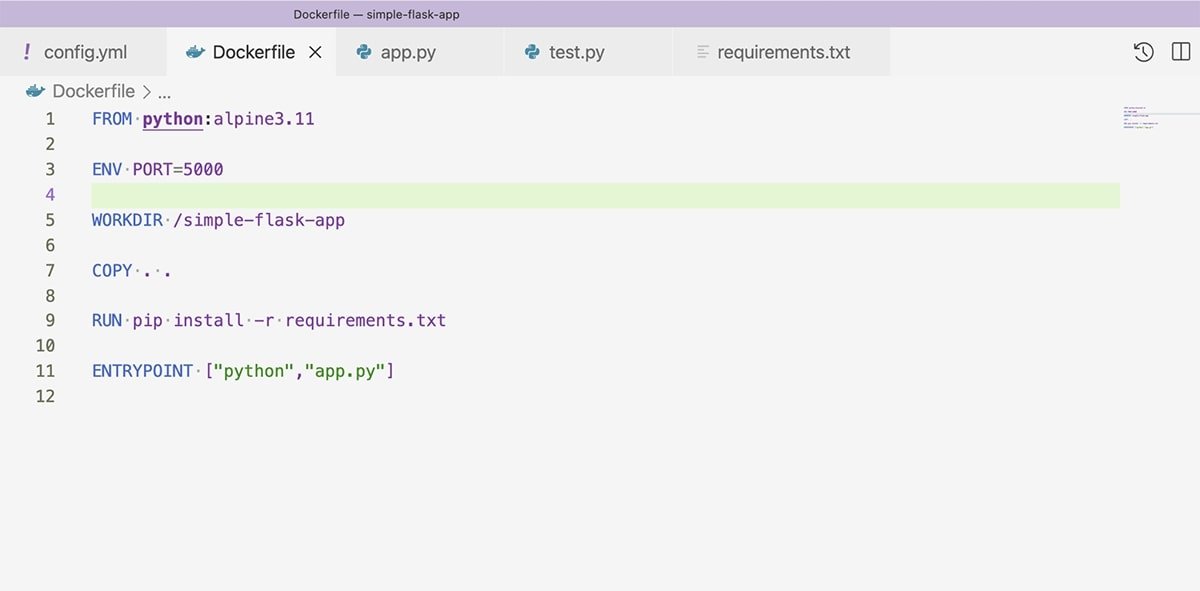The height and width of the screenshot is (591, 1200).
Task: Click the Python icon on test.py tab
Action: (x=533, y=52)
